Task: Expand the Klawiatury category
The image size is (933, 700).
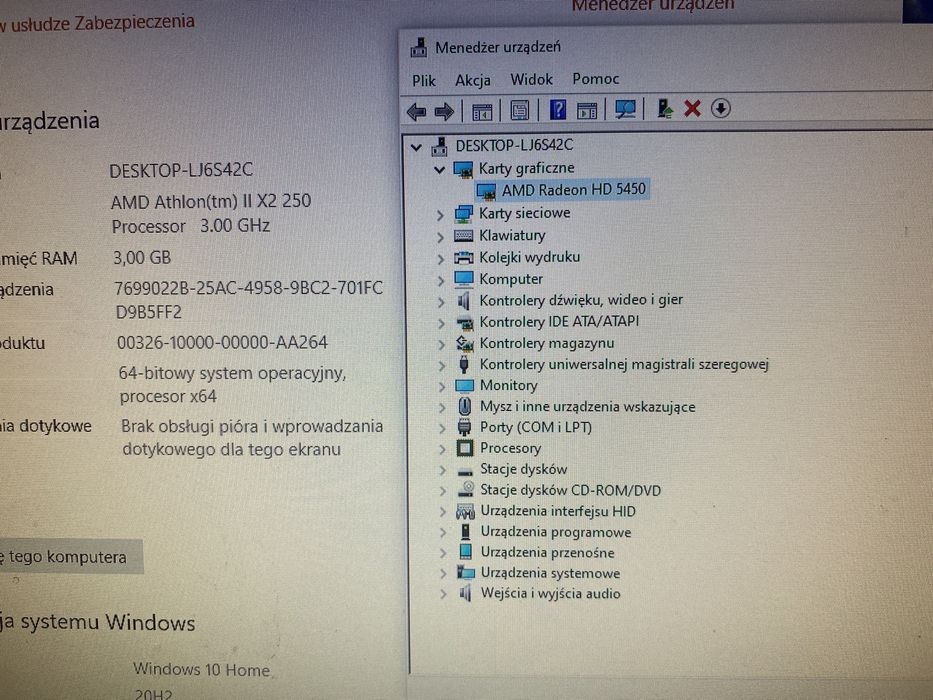Action: (440, 237)
